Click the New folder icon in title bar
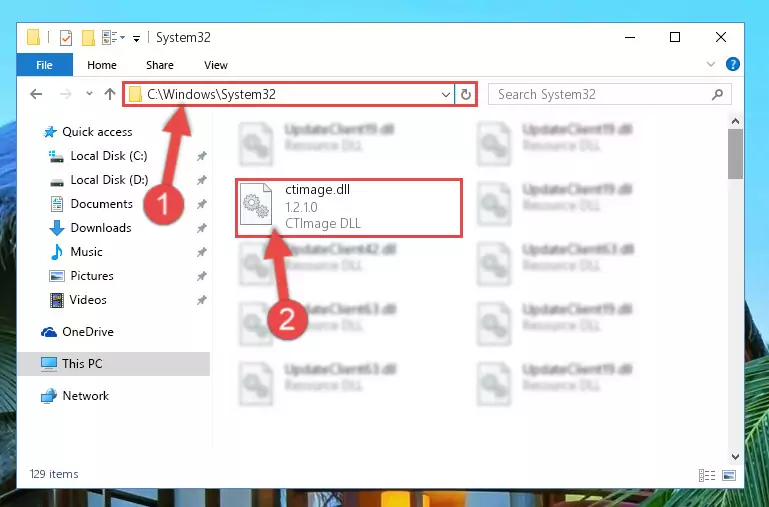Image resolution: width=769 pixels, height=507 pixels. pos(88,38)
